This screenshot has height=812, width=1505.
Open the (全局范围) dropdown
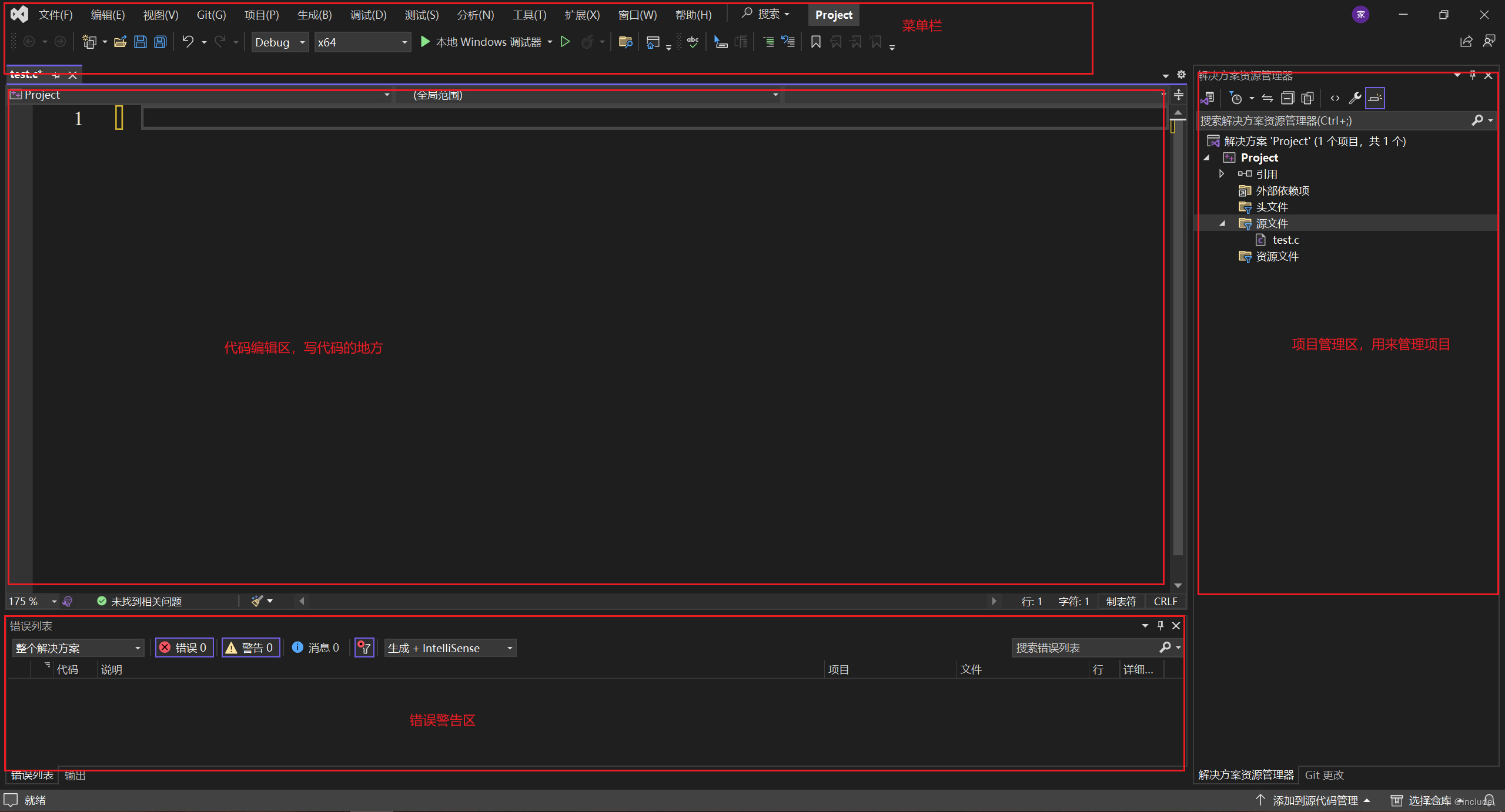pyautogui.click(x=589, y=95)
